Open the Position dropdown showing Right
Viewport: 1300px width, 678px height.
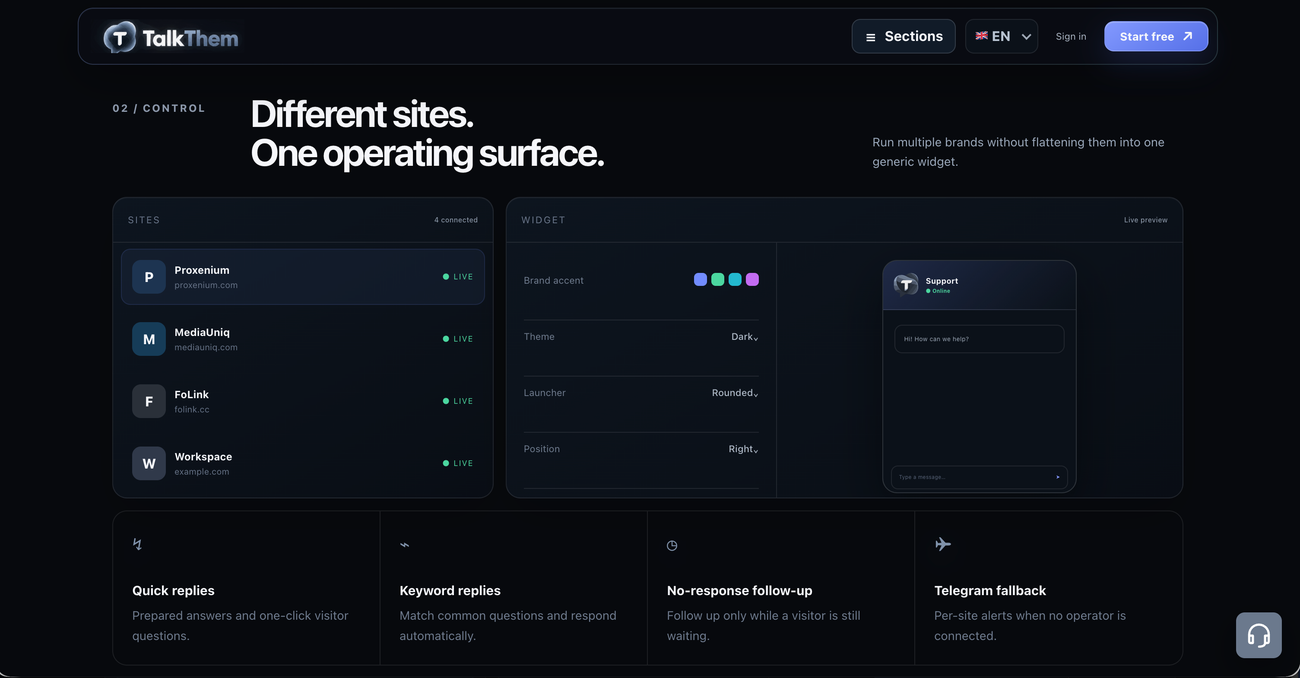[x=743, y=449]
